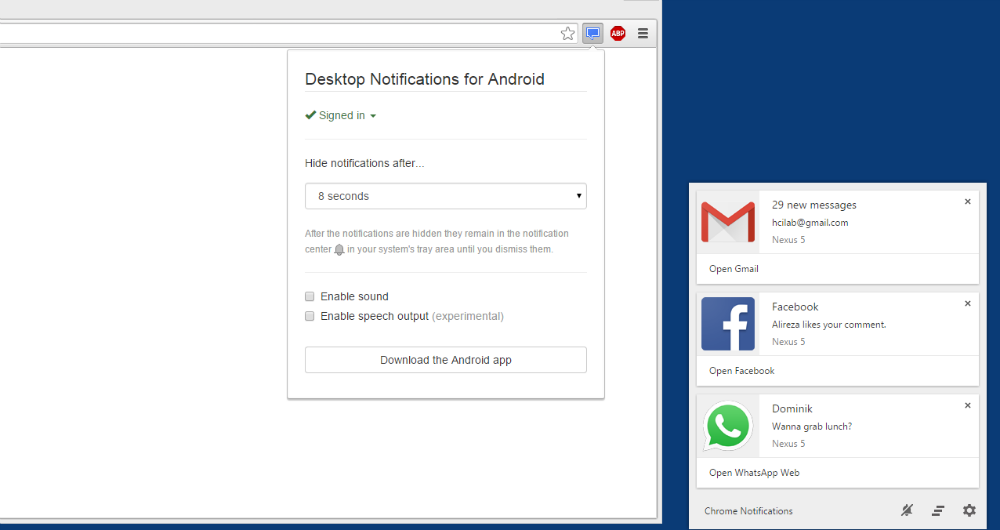Clear all notifications via stacked lines icon
1000x530 pixels.
(938, 510)
